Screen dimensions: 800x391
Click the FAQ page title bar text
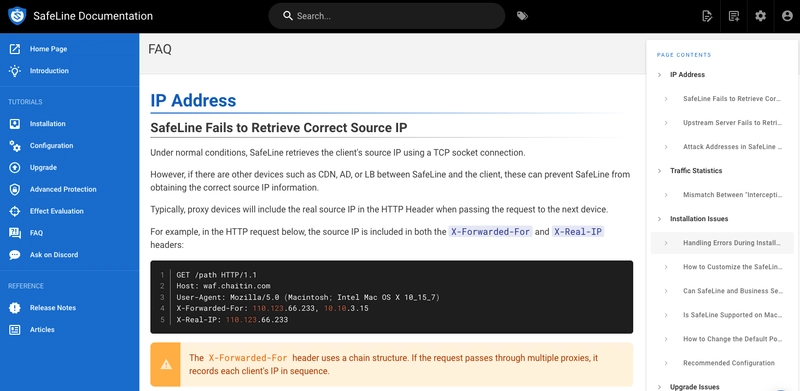pyautogui.click(x=160, y=49)
